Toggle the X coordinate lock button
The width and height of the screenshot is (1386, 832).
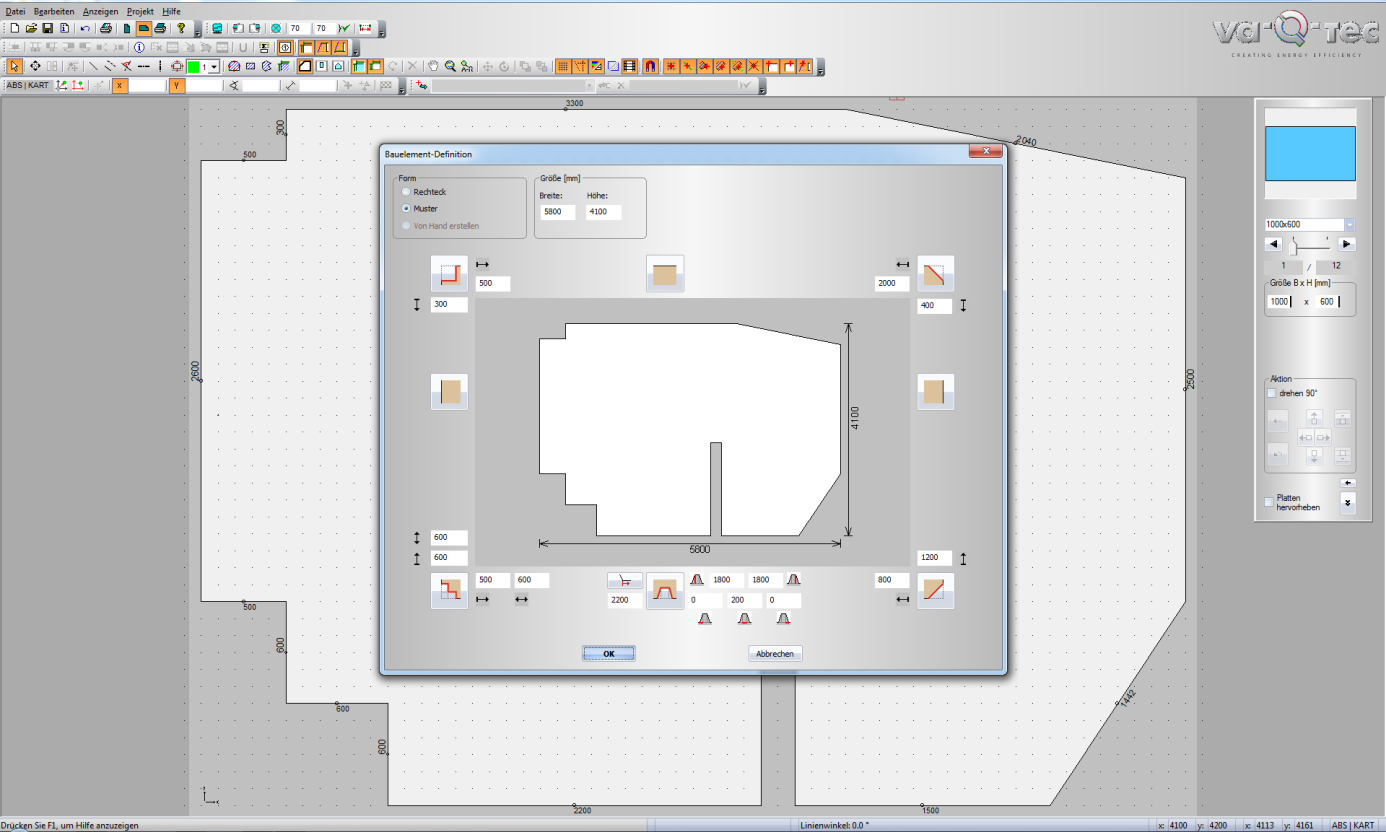point(119,86)
